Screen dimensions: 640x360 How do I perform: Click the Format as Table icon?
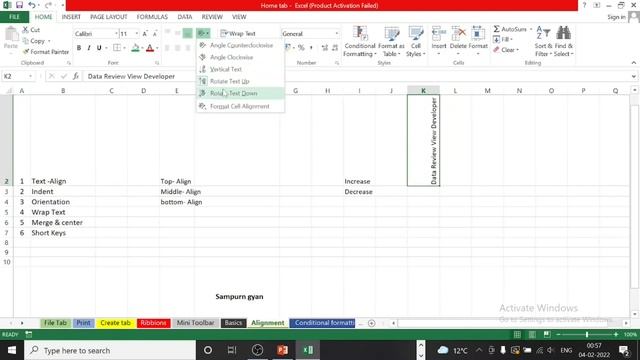391,33
